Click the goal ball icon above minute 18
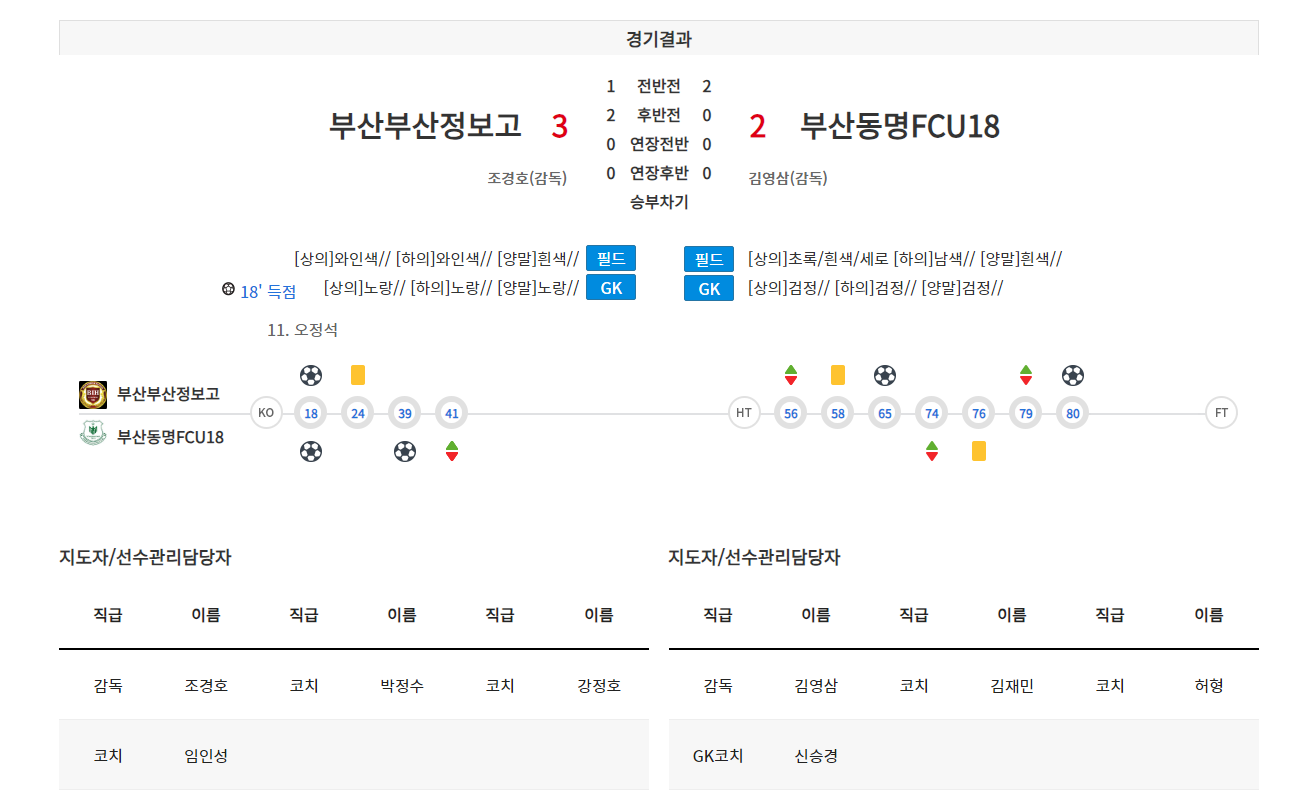The image size is (1295, 812). click(x=311, y=375)
